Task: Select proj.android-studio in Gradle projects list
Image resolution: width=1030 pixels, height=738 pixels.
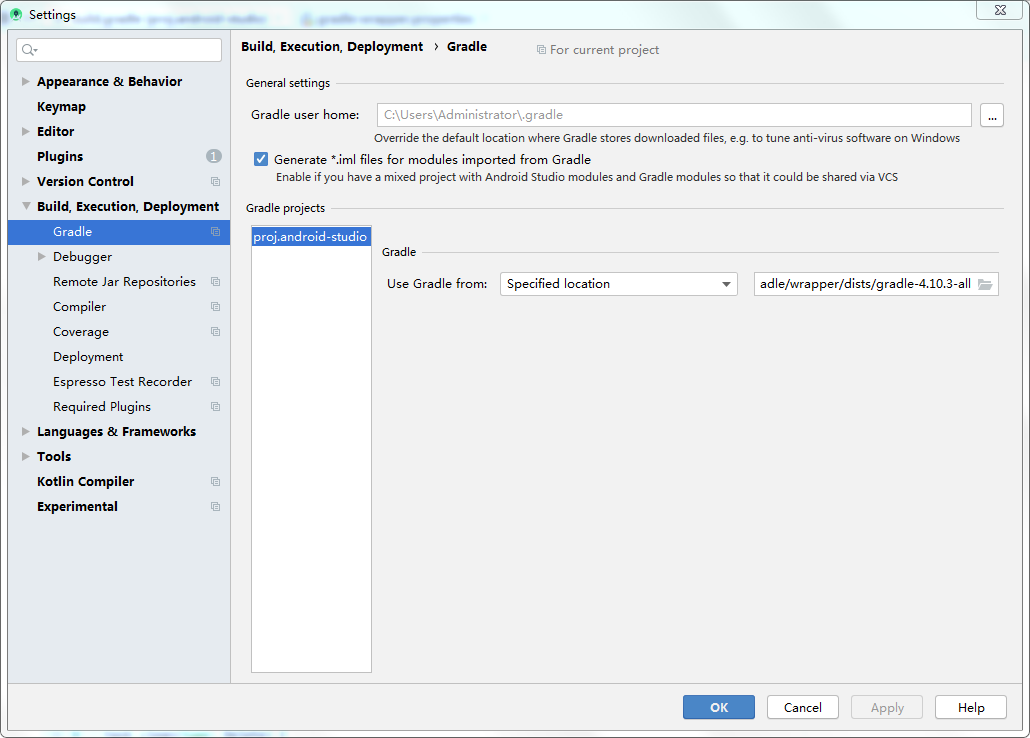Action: 310,238
